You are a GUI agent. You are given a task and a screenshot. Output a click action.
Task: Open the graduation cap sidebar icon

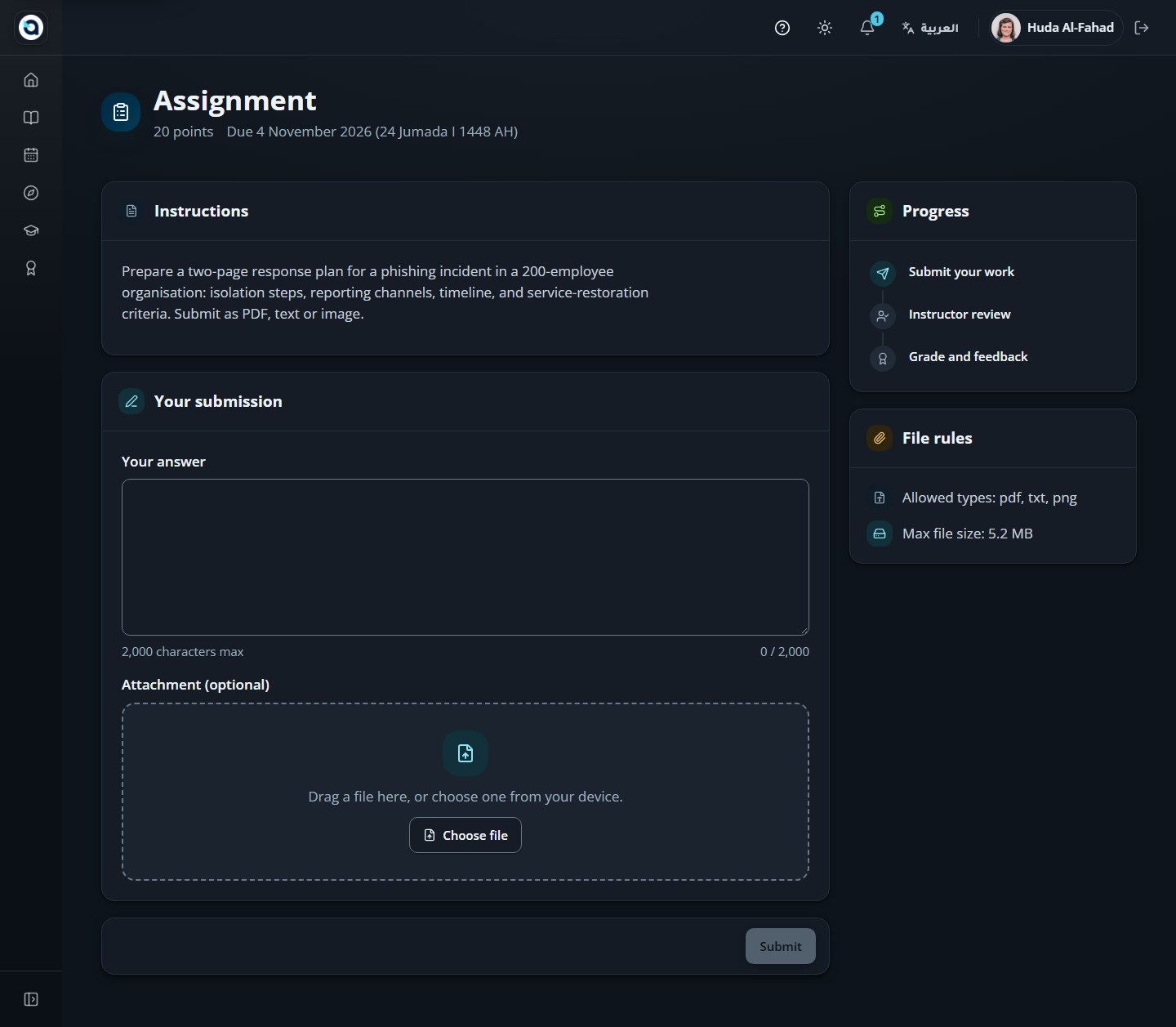coord(31,230)
